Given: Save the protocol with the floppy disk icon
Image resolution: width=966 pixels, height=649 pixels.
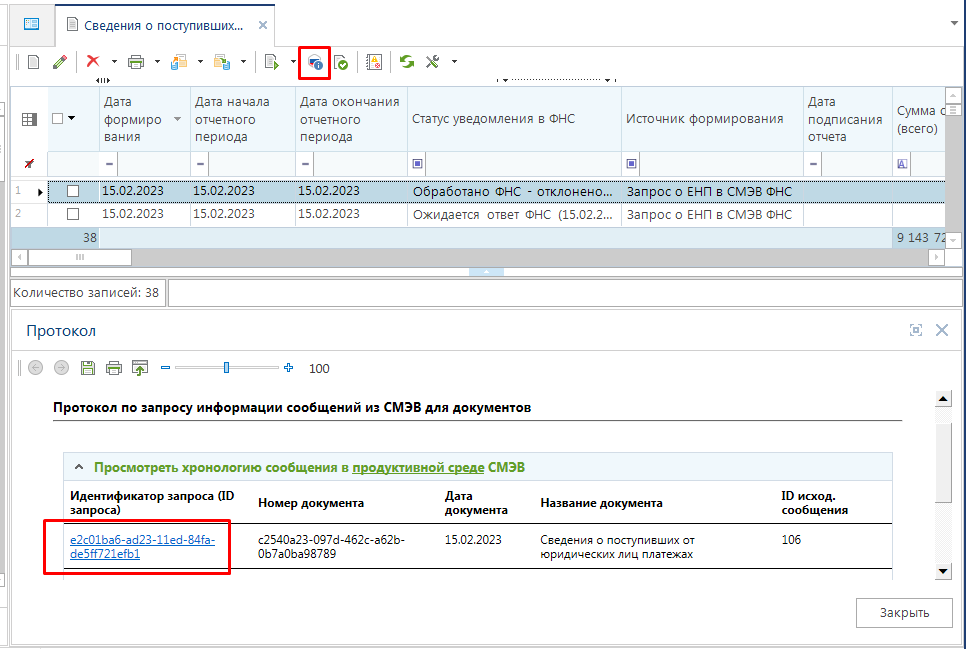Looking at the screenshot, I should pos(88,368).
